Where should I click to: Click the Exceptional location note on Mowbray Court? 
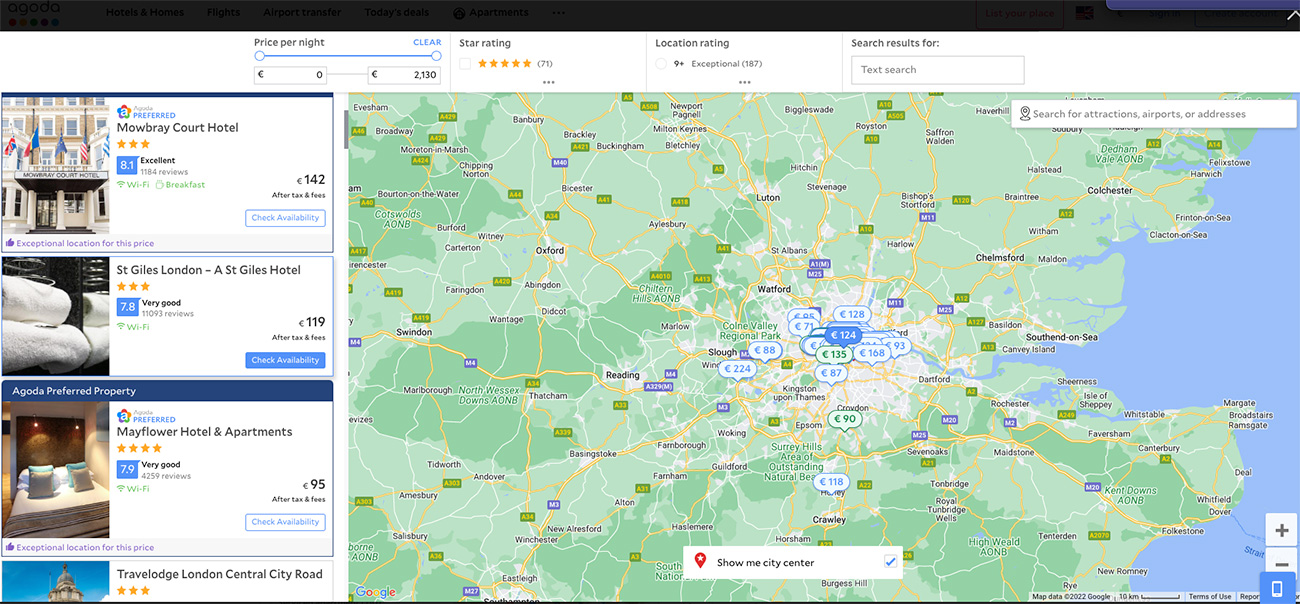(x=80, y=243)
